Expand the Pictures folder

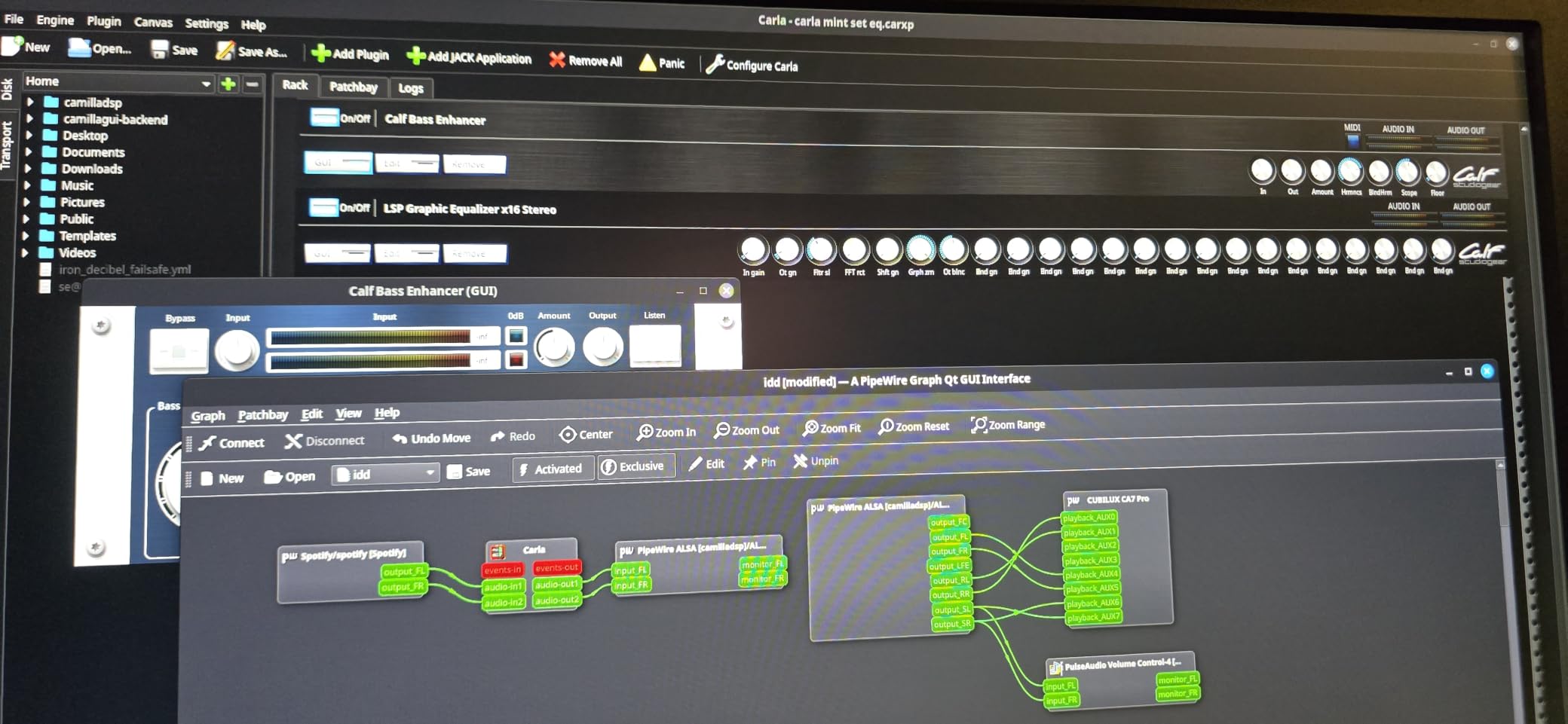point(26,202)
